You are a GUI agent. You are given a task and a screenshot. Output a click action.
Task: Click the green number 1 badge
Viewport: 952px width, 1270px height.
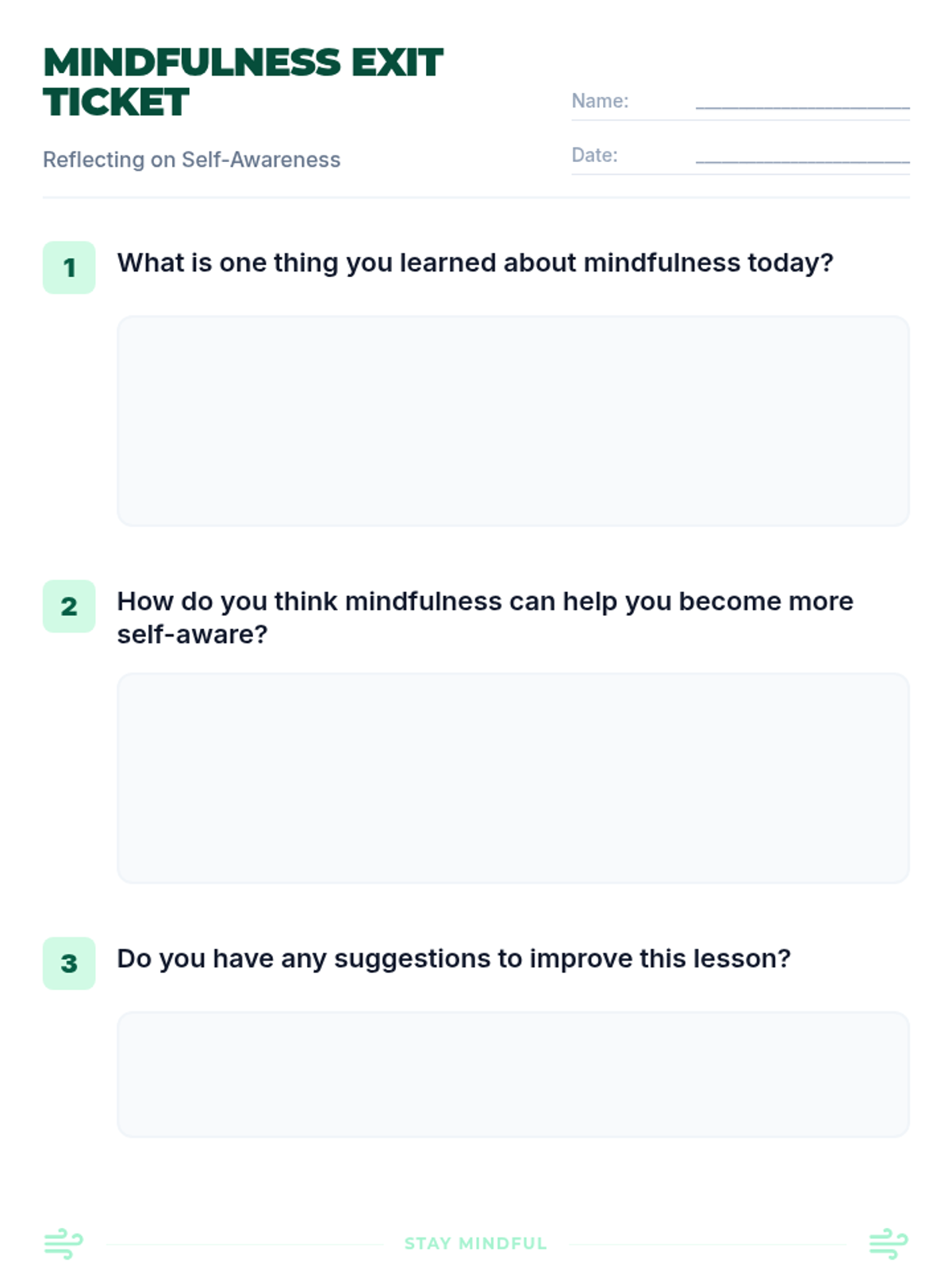tap(69, 267)
